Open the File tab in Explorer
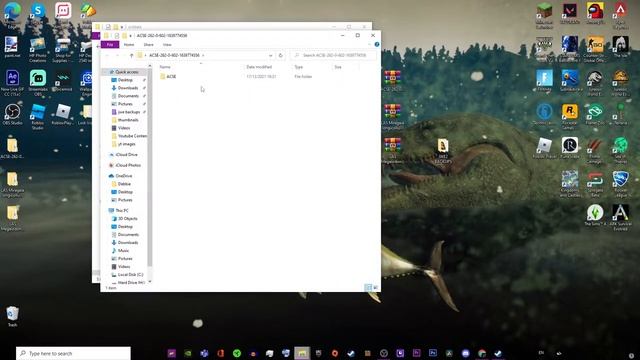Image resolution: width=640 pixels, height=360 pixels. click(110, 44)
